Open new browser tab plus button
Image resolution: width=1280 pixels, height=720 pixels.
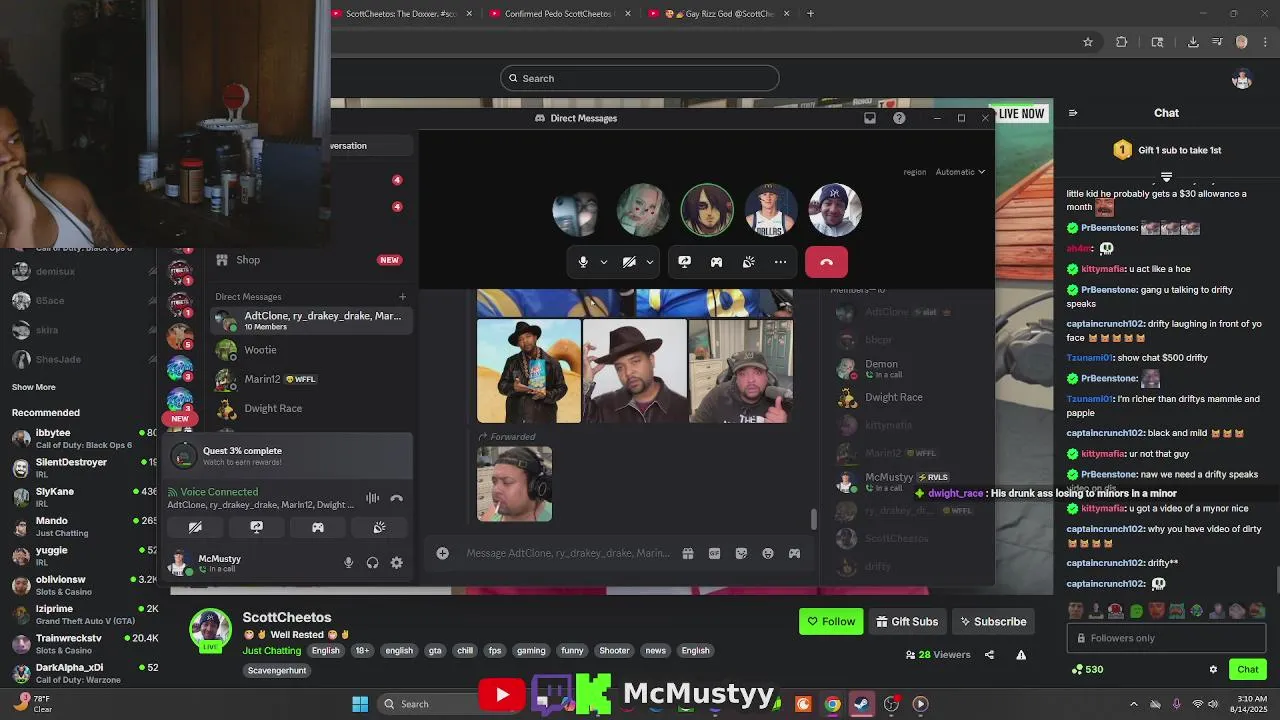[x=810, y=14]
